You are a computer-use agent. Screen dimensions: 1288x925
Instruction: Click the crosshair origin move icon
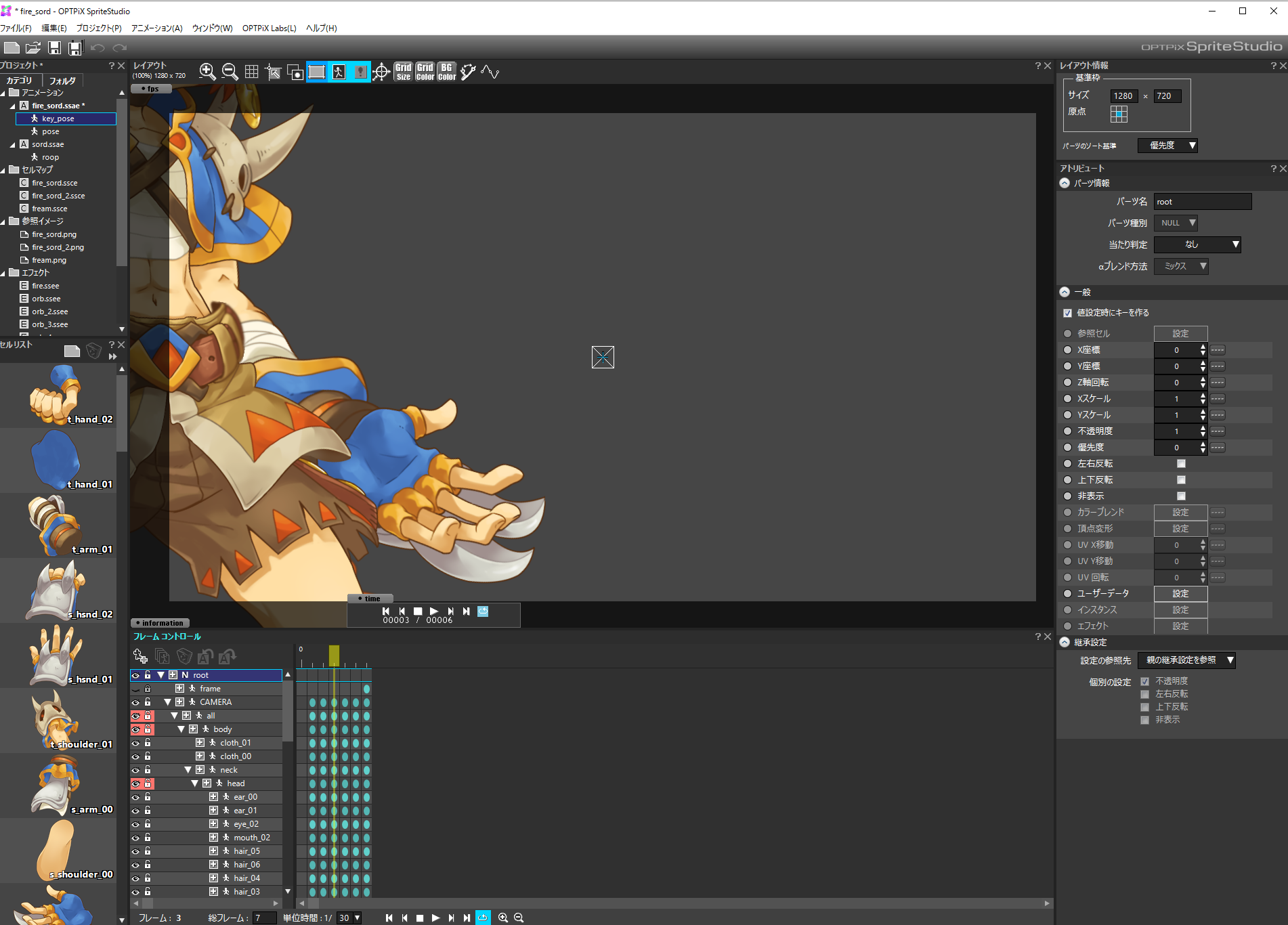point(381,72)
